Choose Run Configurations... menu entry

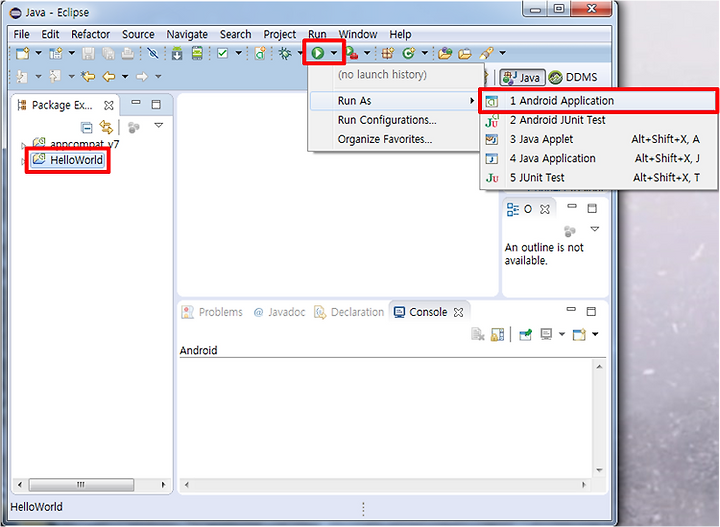(x=394, y=120)
